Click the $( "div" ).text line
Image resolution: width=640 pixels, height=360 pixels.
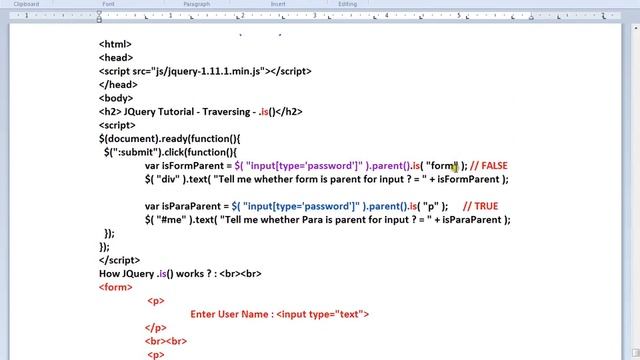click(327, 179)
